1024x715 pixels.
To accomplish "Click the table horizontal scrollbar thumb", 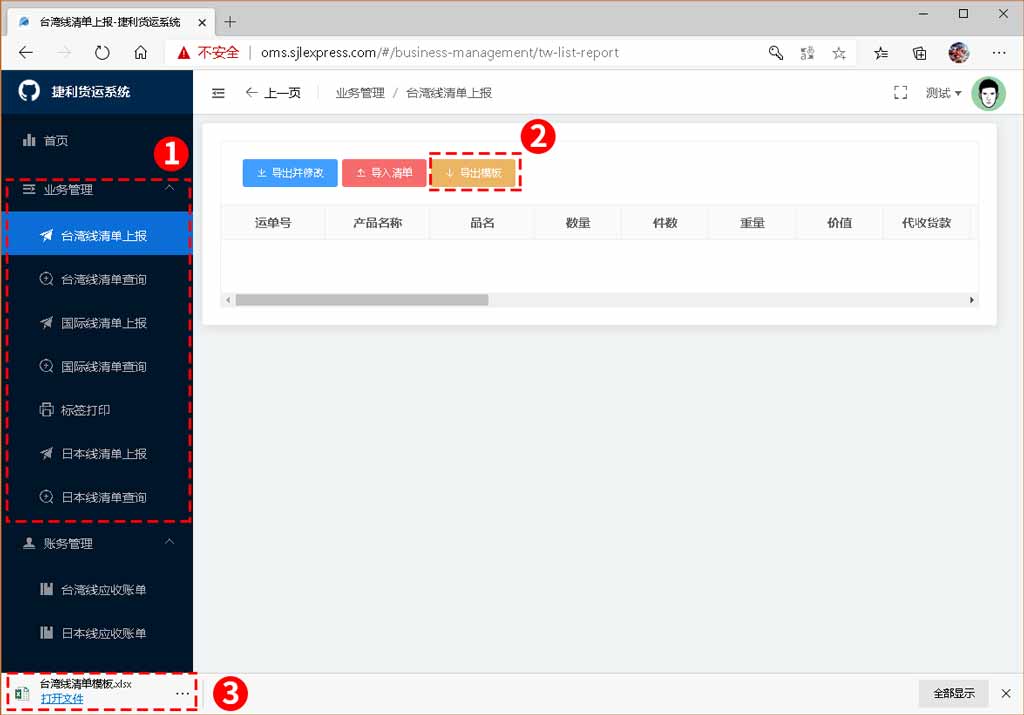I will 362,300.
